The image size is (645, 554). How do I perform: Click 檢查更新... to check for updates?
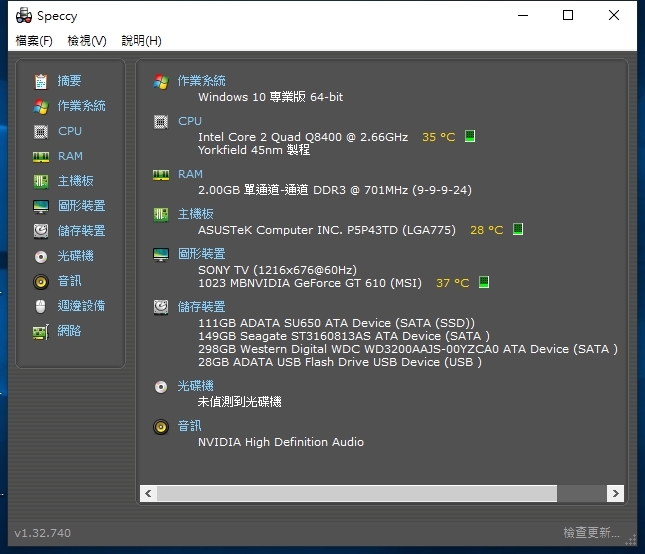pyautogui.click(x=591, y=533)
